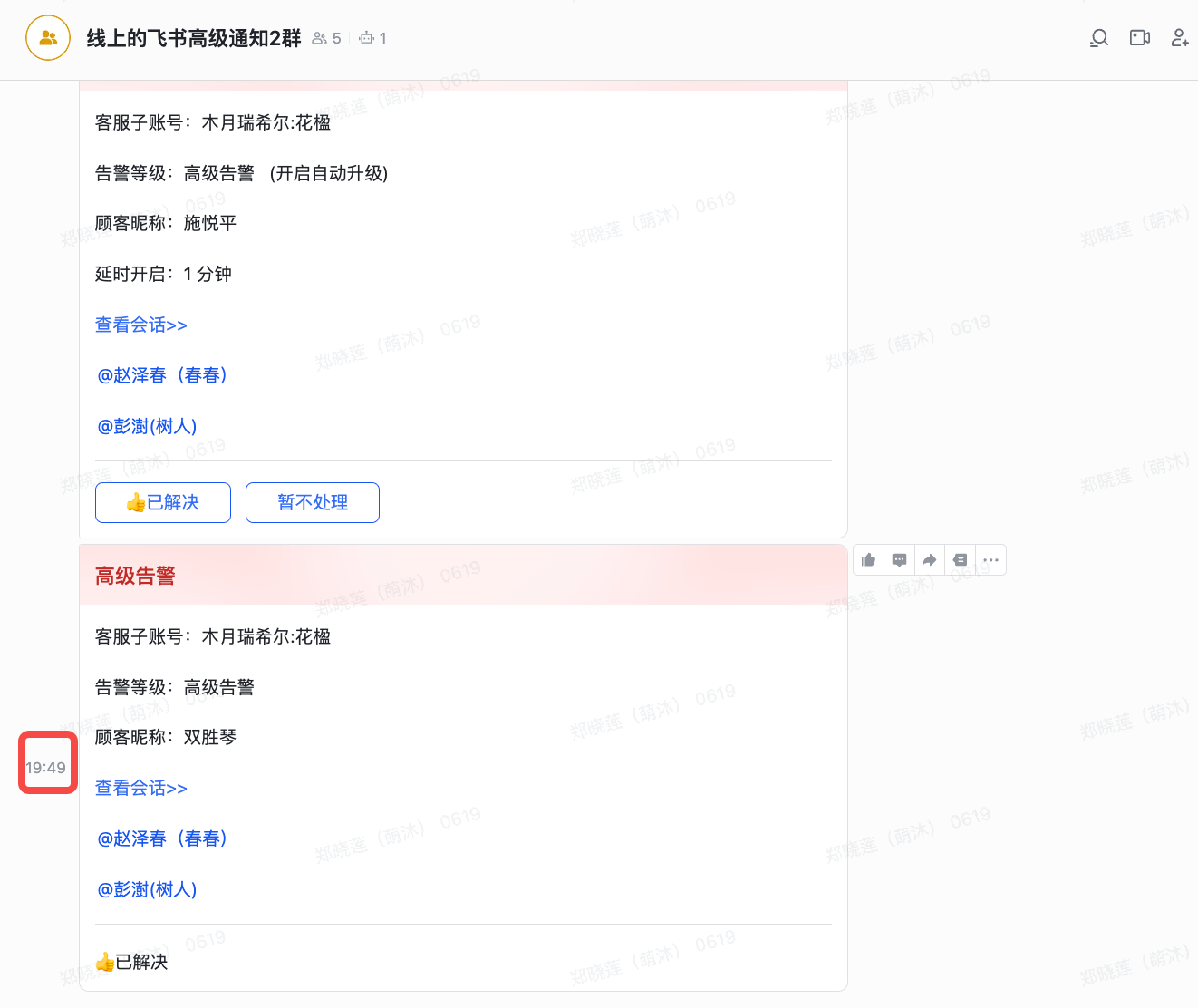This screenshot has height=1008, width=1198.
Task: Add a member to the group
Action: click(1180, 38)
